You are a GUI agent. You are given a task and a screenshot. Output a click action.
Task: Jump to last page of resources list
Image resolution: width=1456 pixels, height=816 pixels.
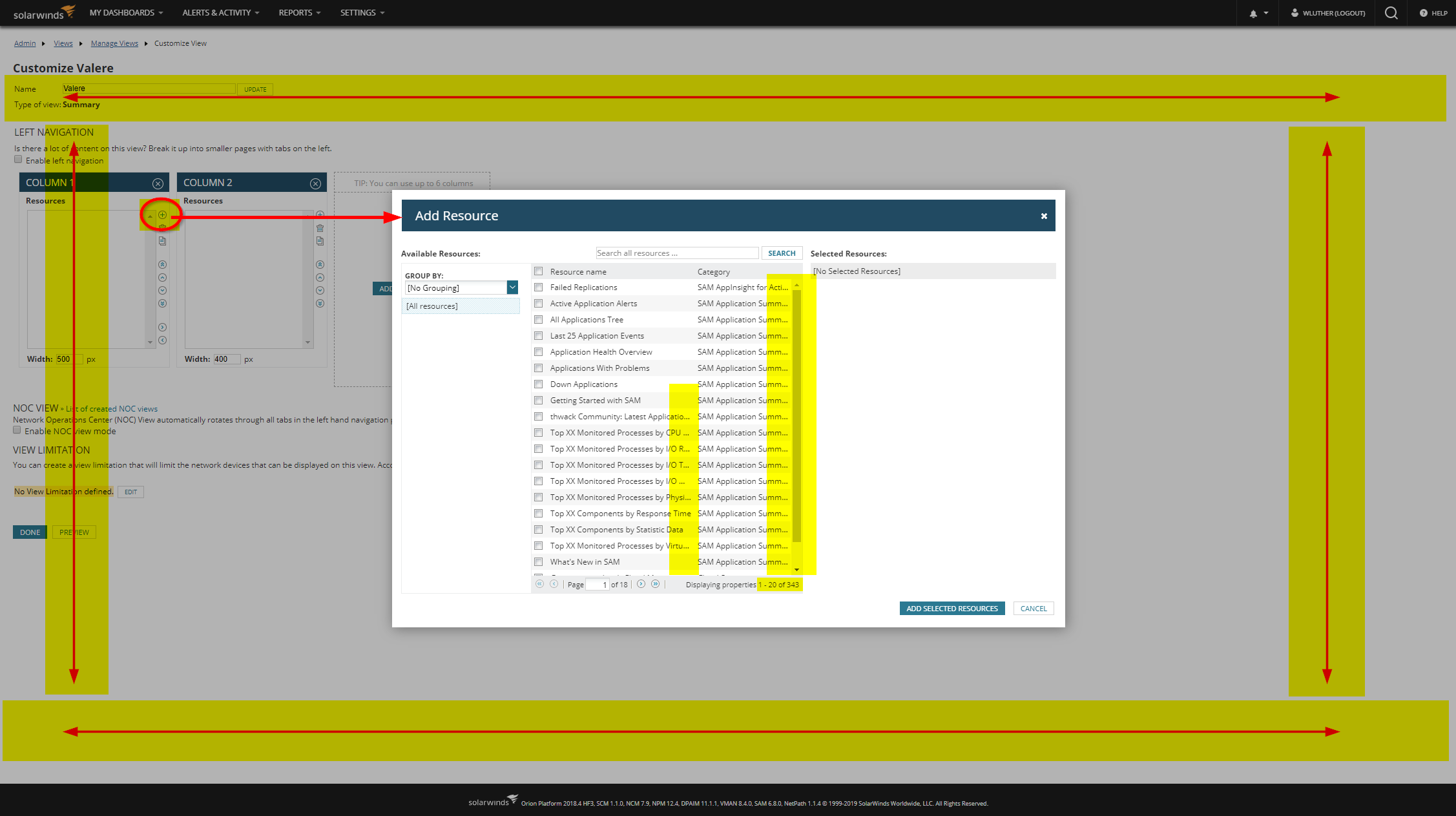coord(656,584)
